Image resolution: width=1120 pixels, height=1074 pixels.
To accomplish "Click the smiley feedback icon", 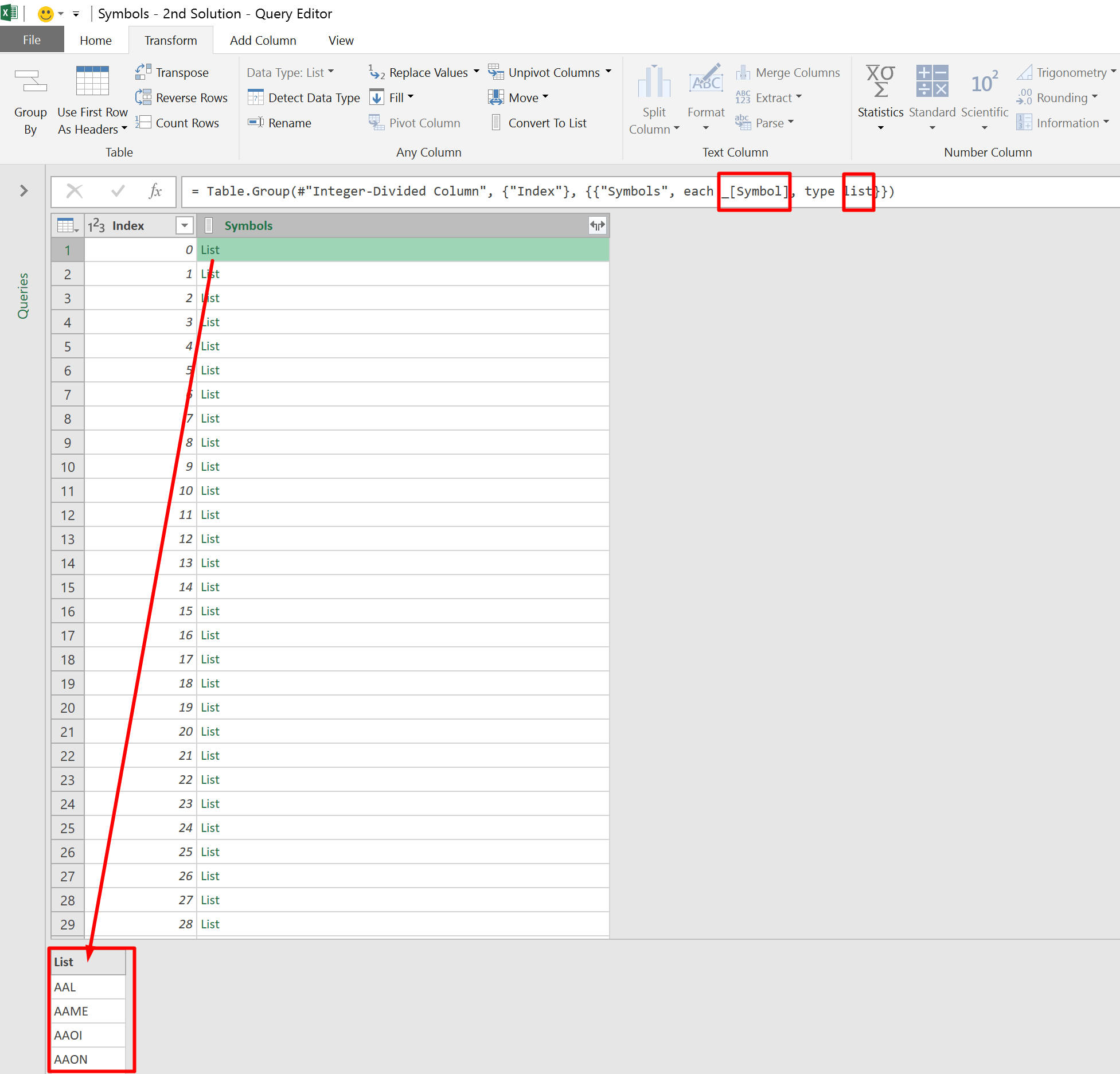I will click(x=45, y=14).
